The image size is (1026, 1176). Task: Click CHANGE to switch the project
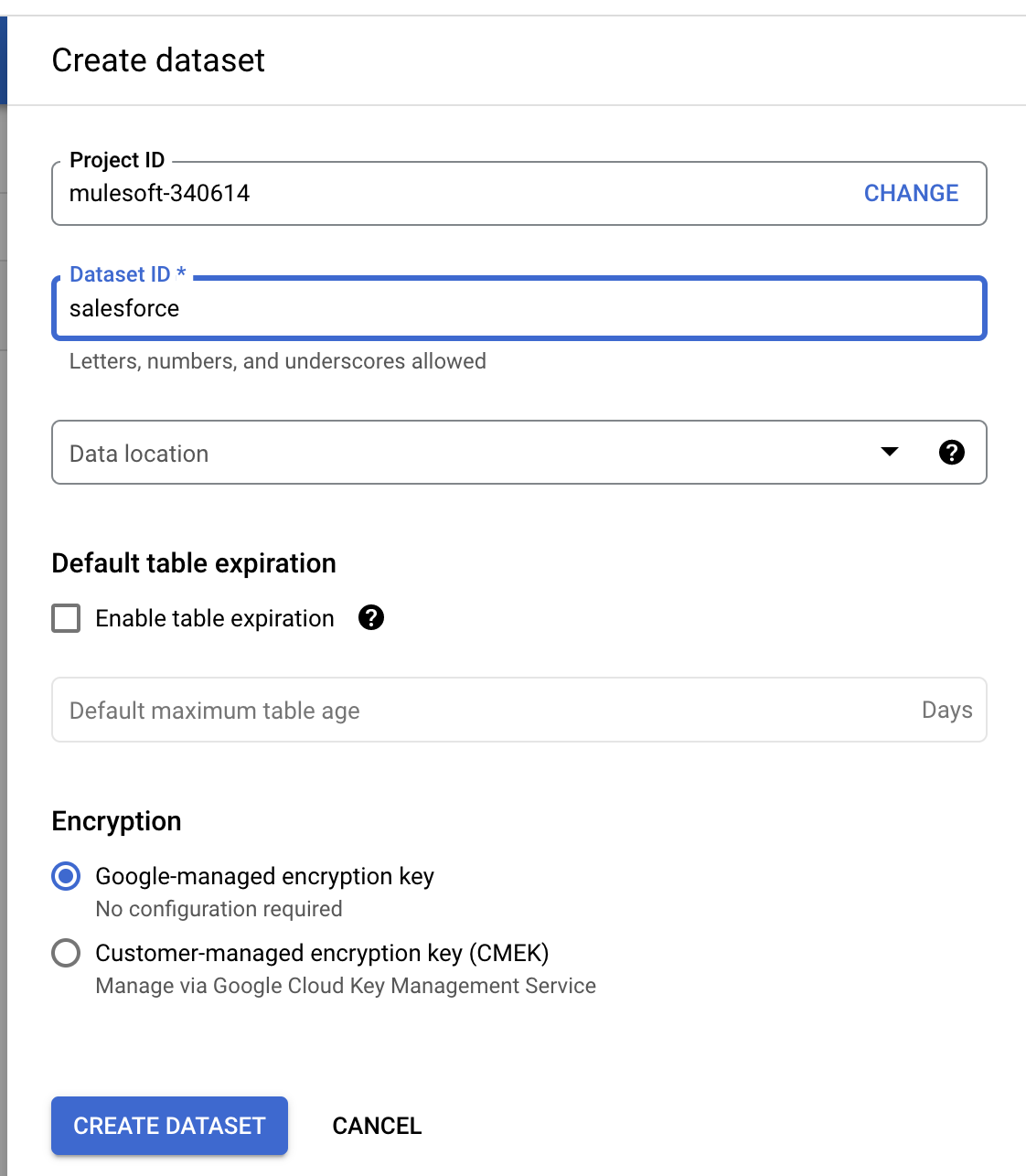pyautogui.click(x=911, y=193)
